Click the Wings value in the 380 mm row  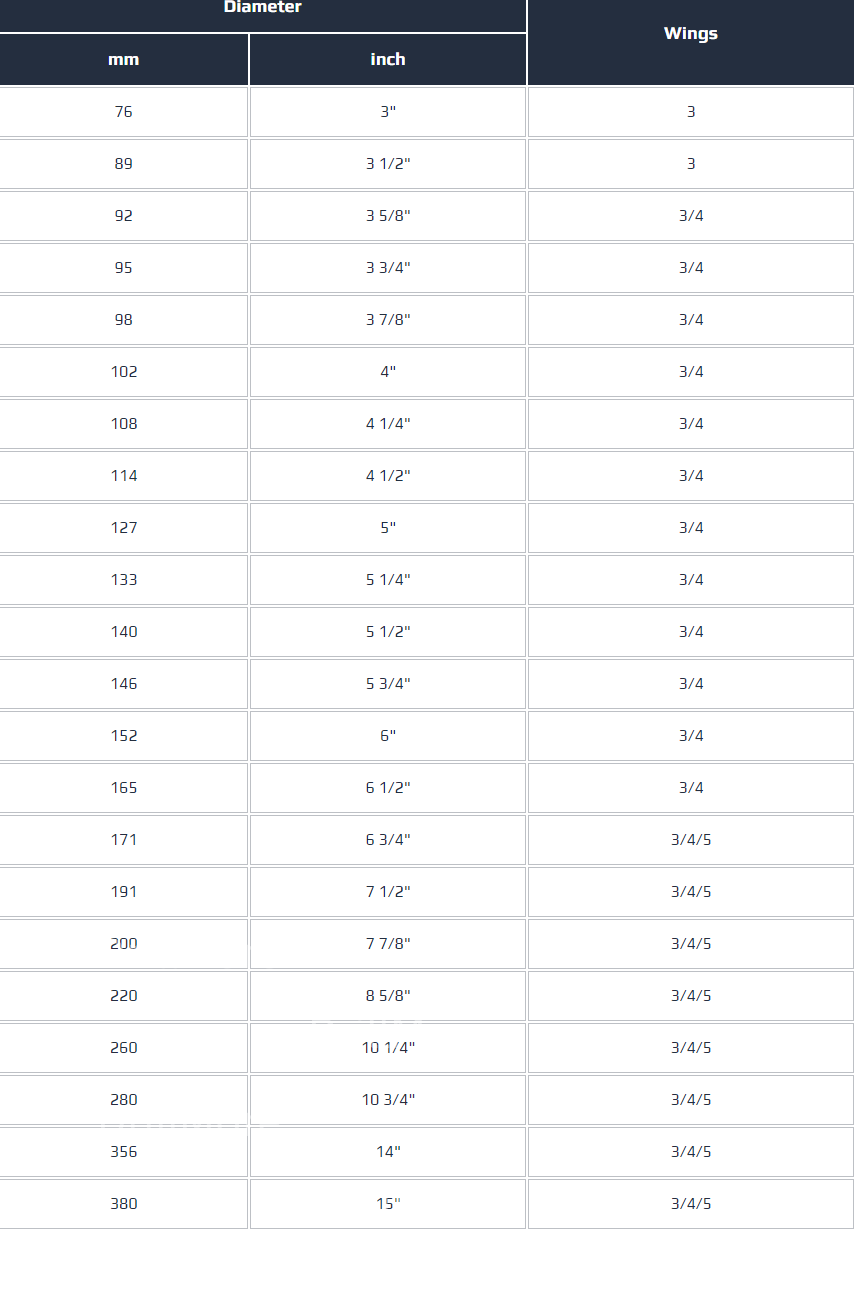pyautogui.click(x=690, y=1204)
